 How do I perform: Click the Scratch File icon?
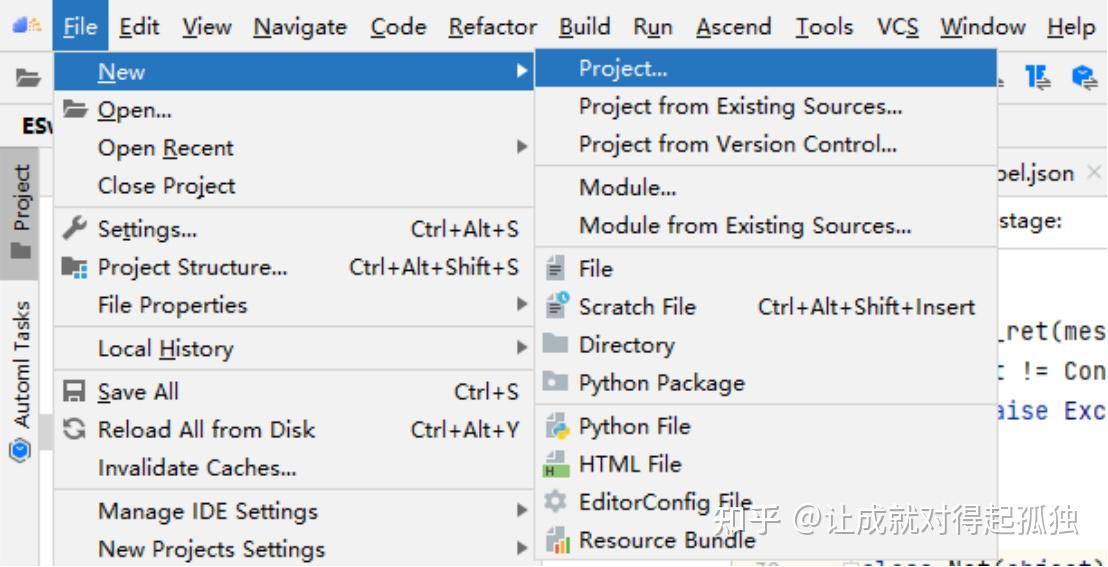pos(556,307)
